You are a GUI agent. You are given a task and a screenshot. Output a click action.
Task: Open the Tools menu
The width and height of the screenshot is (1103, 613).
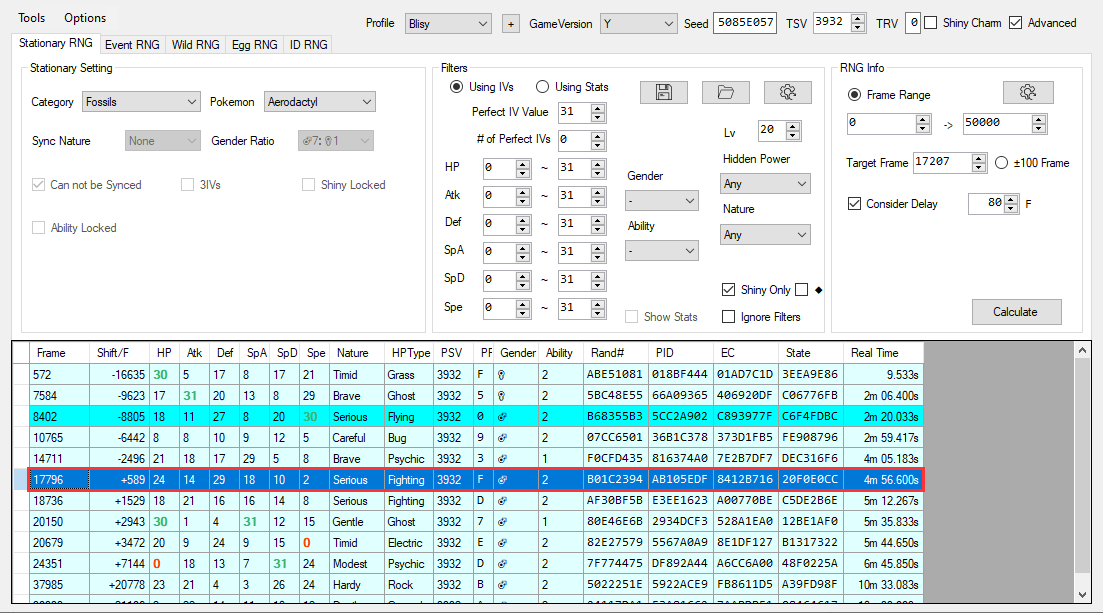tap(32, 18)
